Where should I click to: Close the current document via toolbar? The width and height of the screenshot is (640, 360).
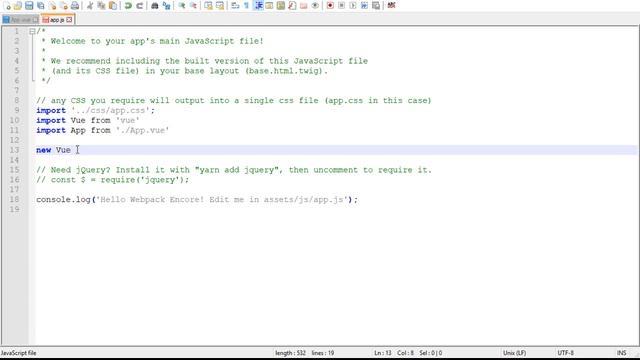coord(52,5)
